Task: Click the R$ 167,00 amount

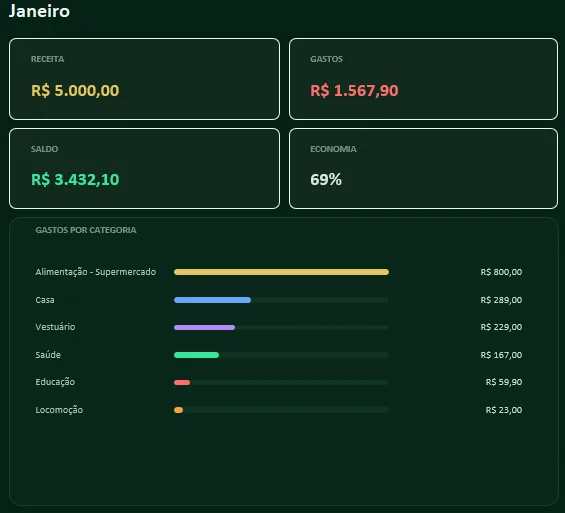Action: [x=501, y=355]
